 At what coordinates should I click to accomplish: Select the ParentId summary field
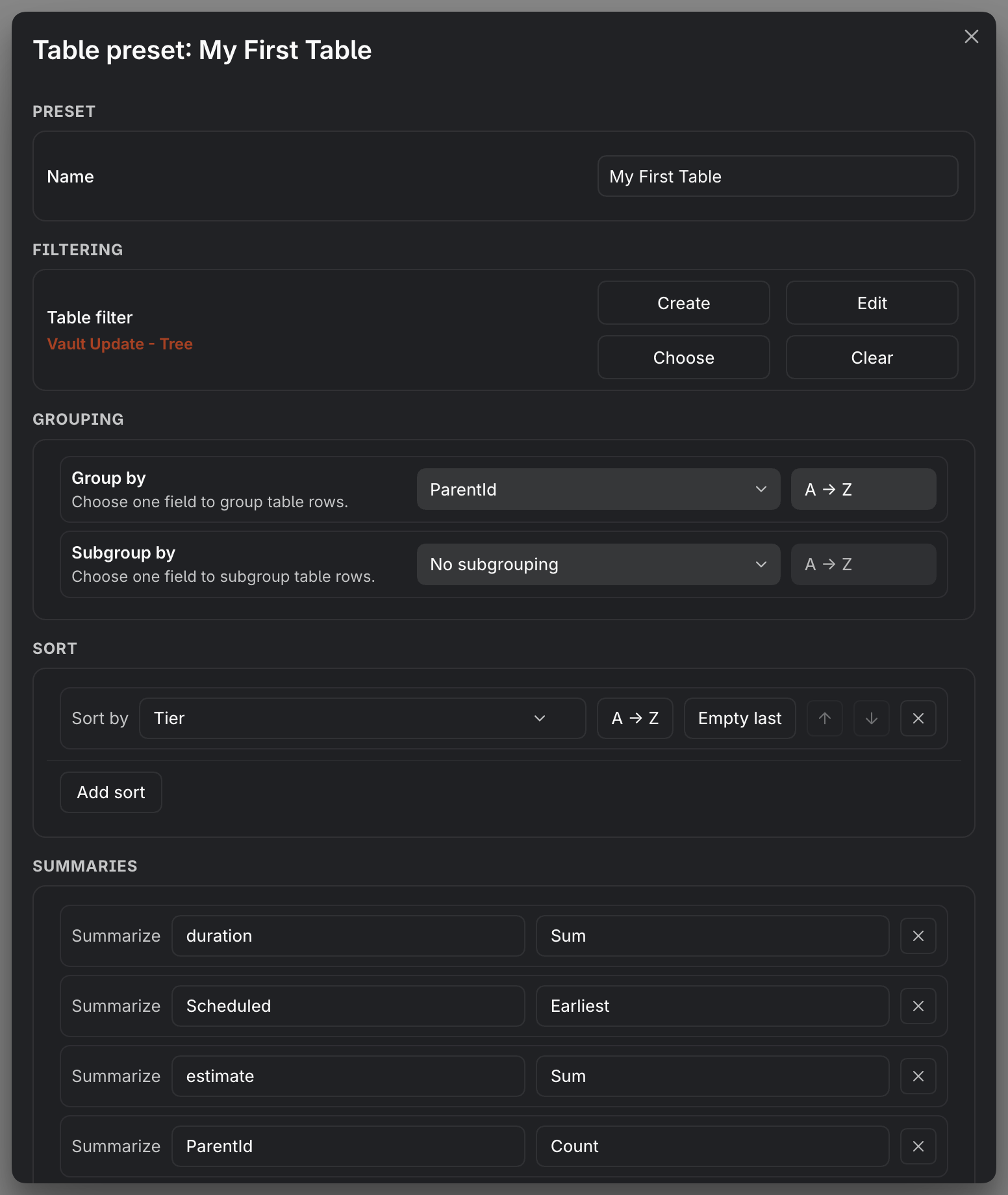coord(348,1146)
